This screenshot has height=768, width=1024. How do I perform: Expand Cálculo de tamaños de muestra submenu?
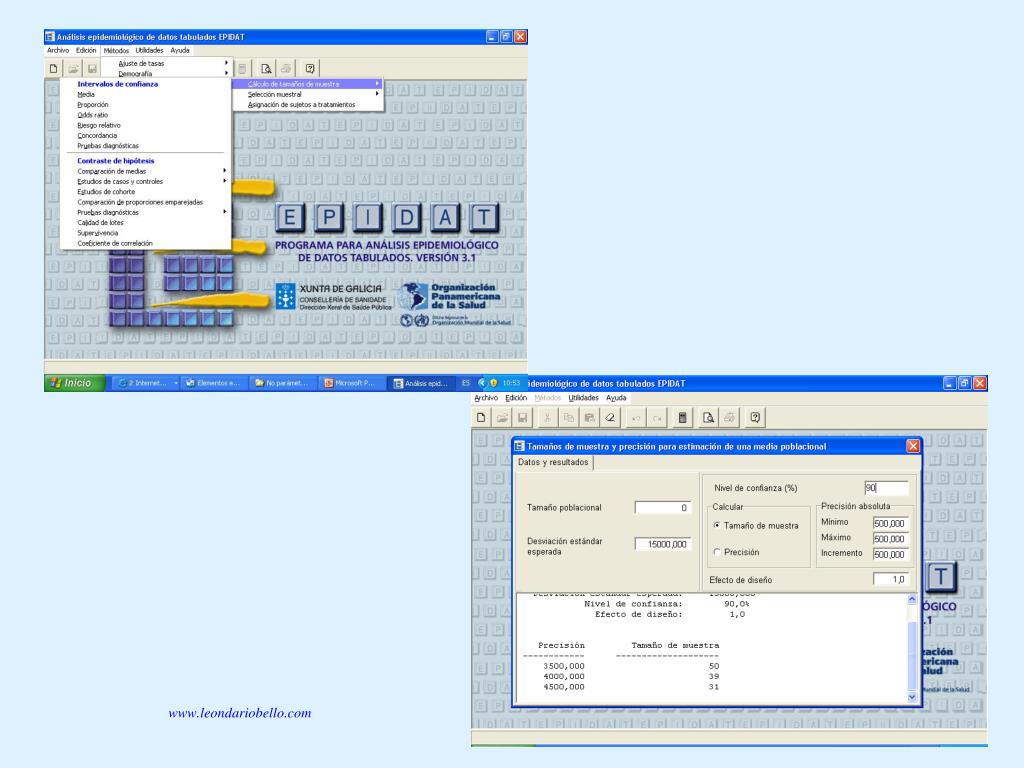[x=308, y=84]
